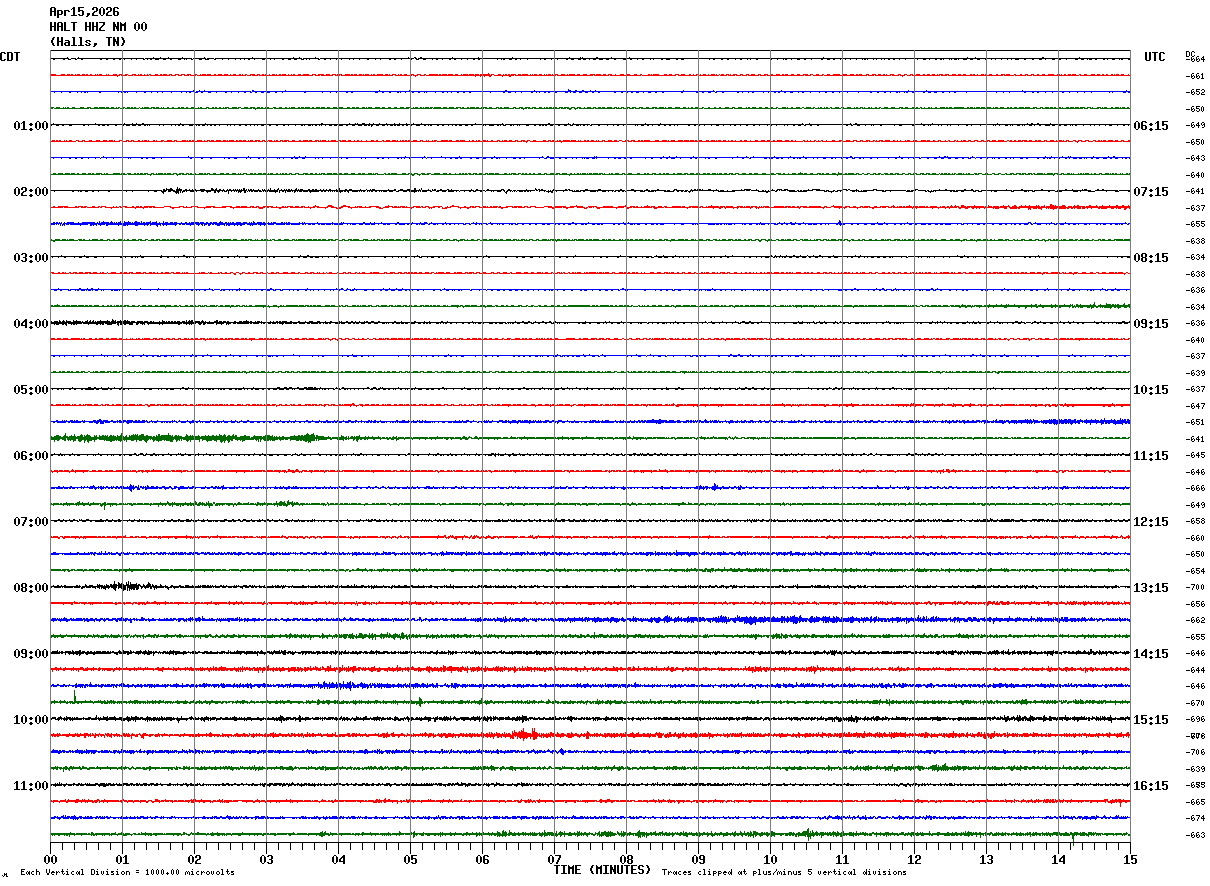
Task: Select the 08:15 UTC time label
Action: [1151, 258]
